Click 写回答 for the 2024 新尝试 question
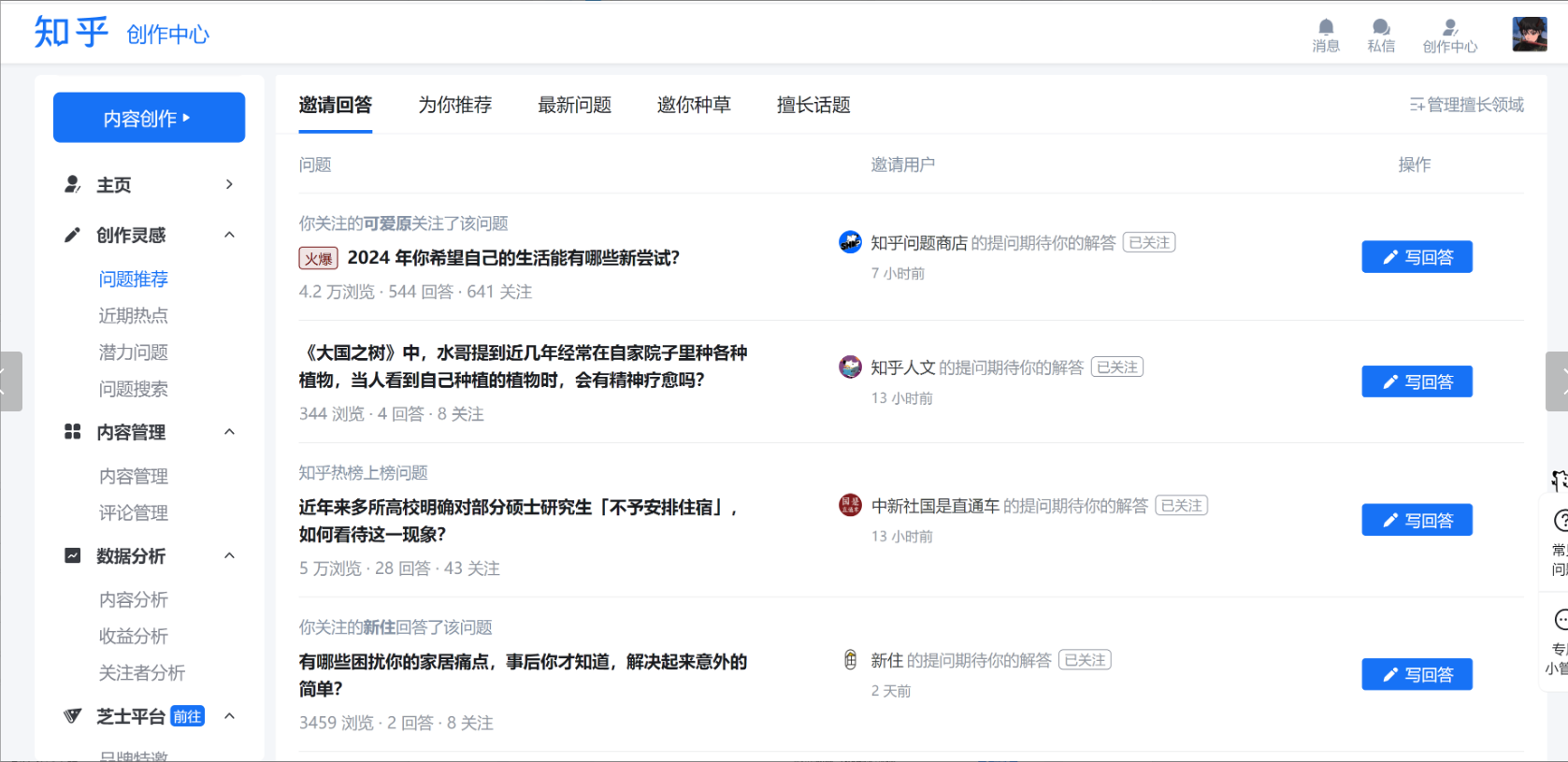Viewport: 1568px width, 762px height. click(1417, 257)
